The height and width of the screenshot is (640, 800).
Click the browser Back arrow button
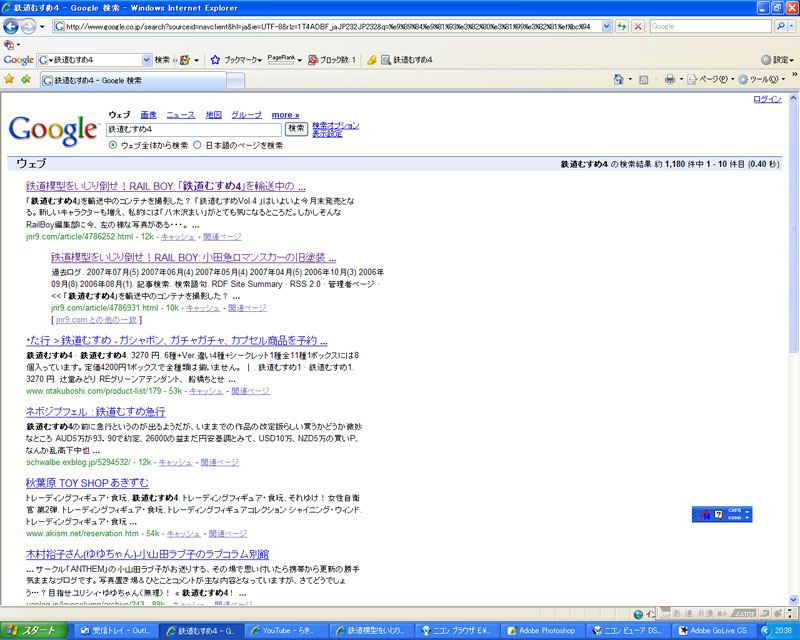point(12,27)
